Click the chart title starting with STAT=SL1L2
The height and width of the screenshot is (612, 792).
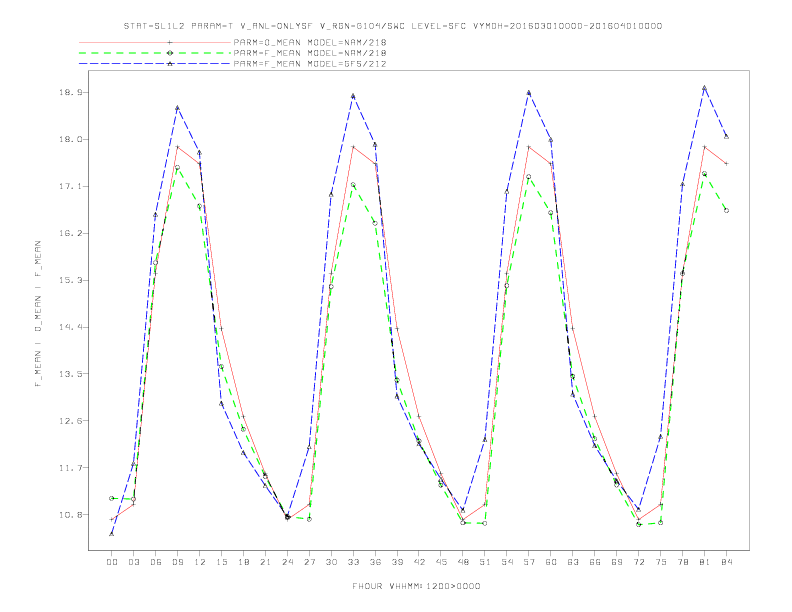(392, 26)
